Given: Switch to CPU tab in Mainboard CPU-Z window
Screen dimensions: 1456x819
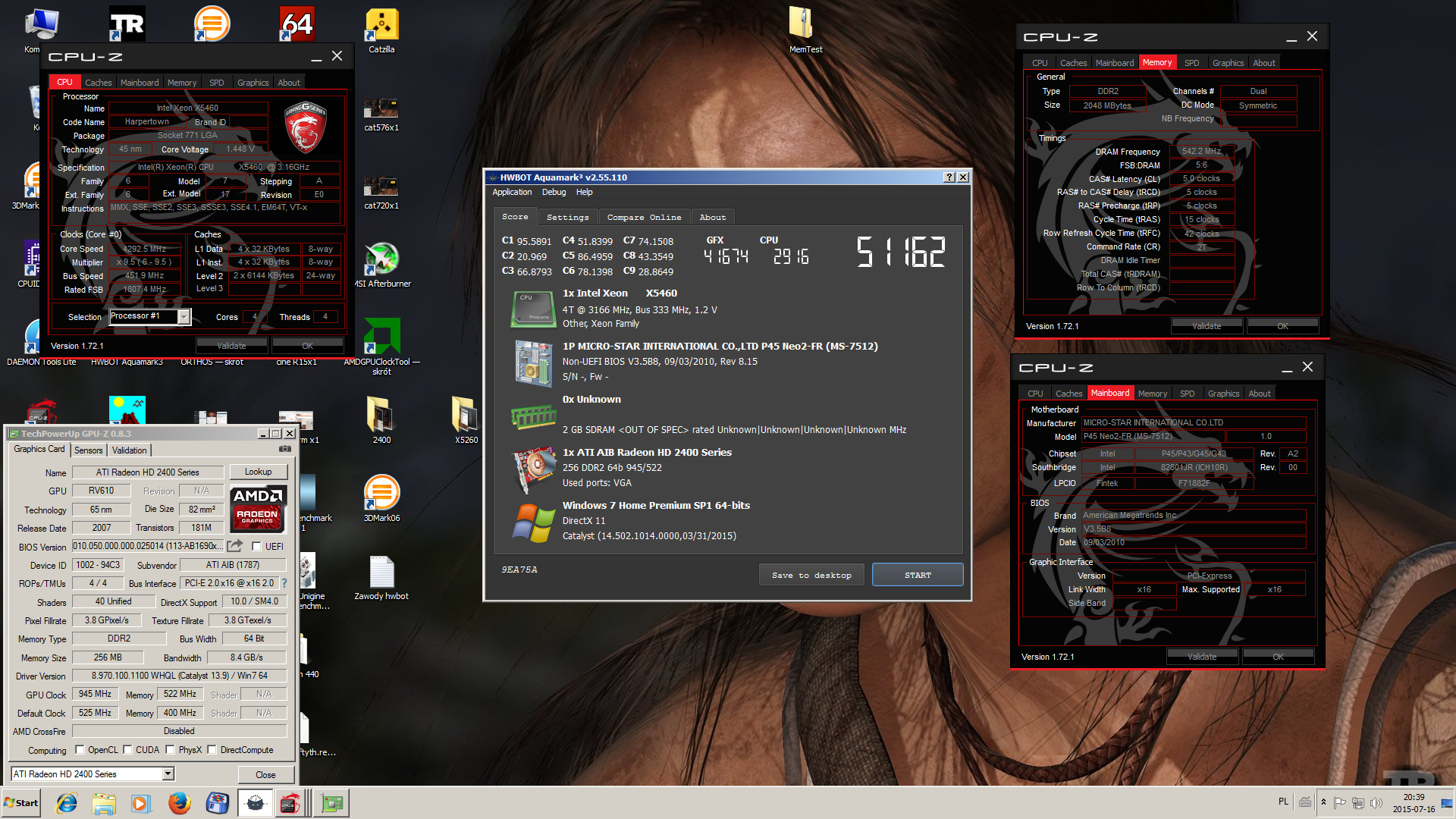Looking at the screenshot, I should click(1035, 394).
